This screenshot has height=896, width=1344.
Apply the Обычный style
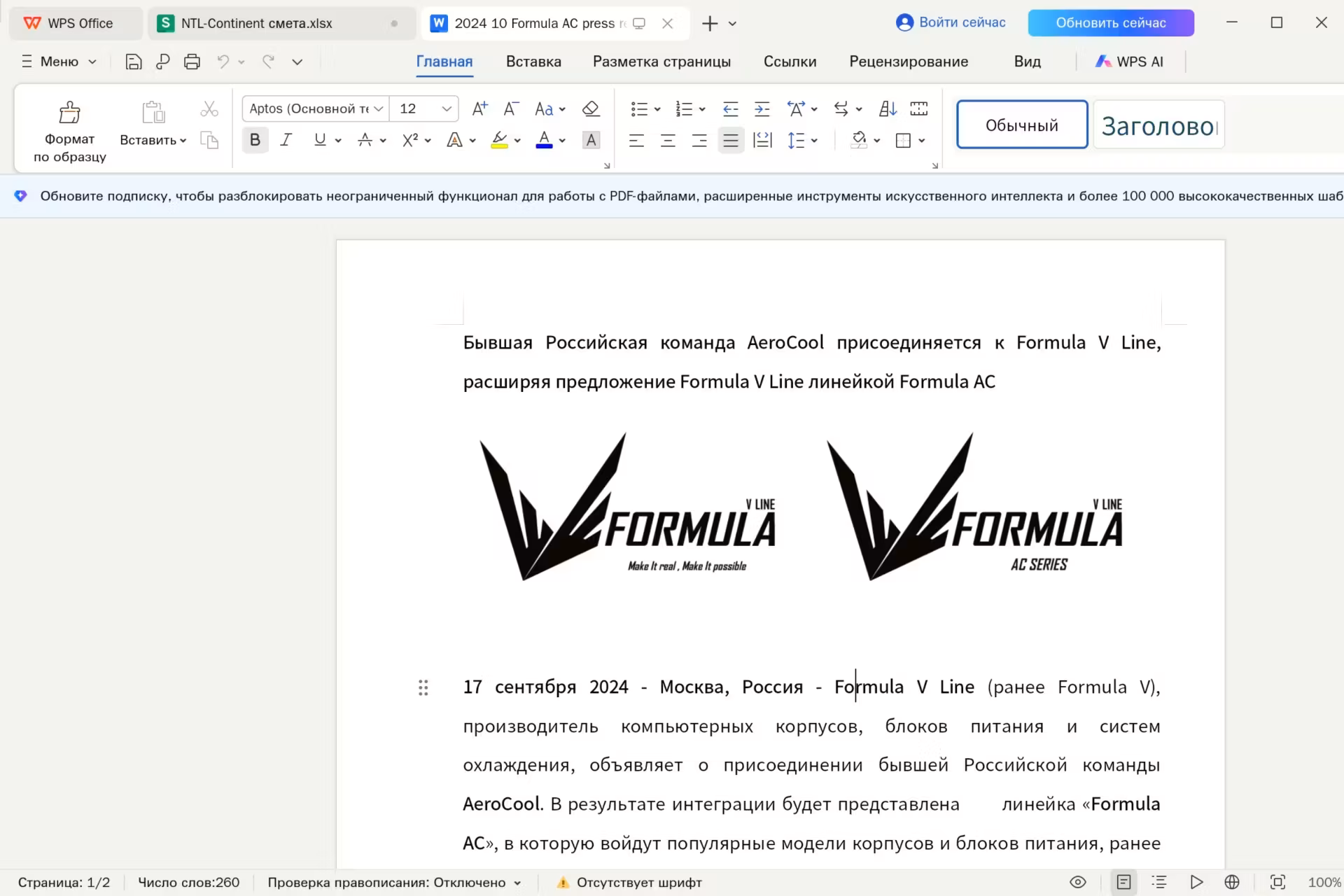1022,125
